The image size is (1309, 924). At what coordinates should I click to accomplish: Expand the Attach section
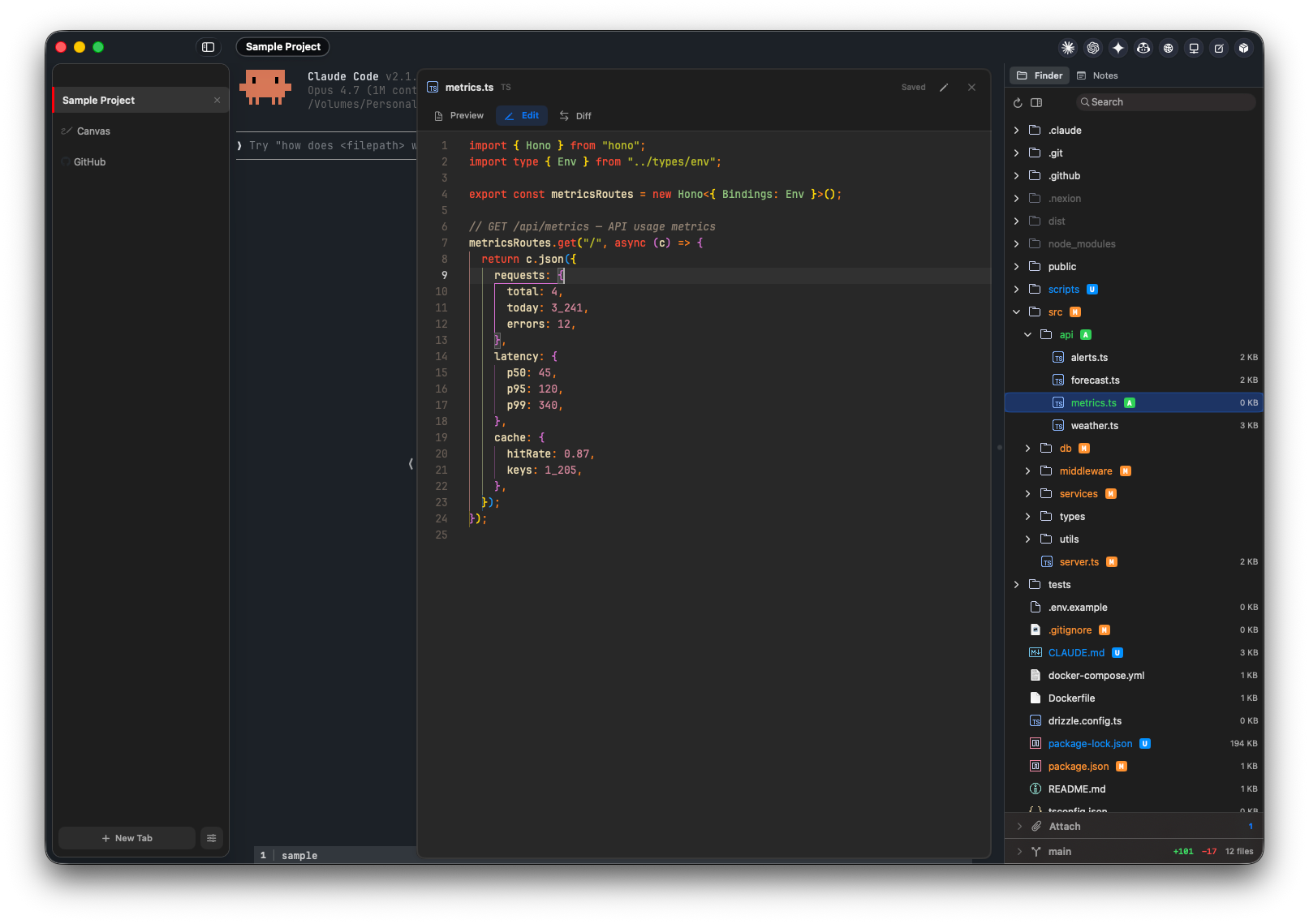point(1020,827)
